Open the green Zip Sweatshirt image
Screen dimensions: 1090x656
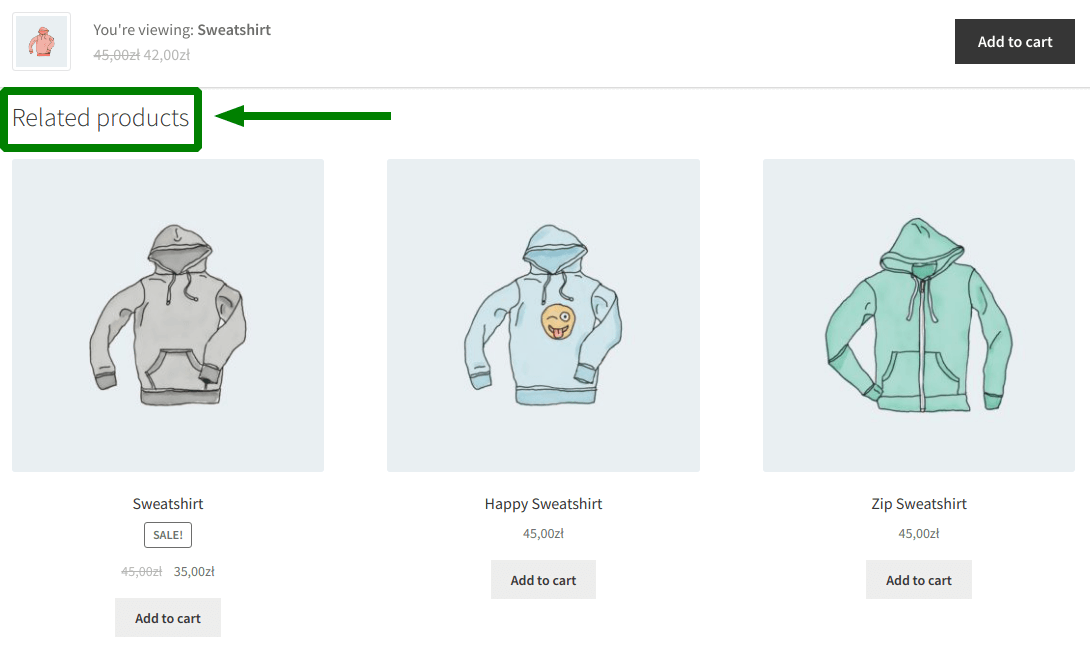click(x=918, y=315)
